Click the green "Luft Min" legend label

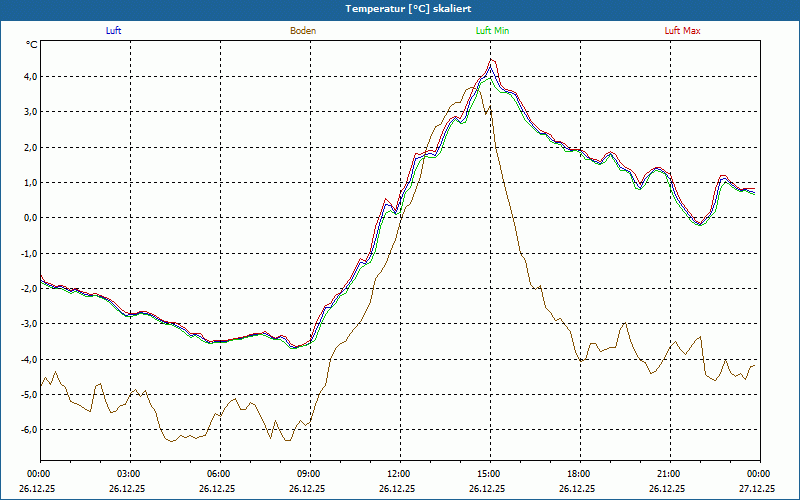coord(494,31)
